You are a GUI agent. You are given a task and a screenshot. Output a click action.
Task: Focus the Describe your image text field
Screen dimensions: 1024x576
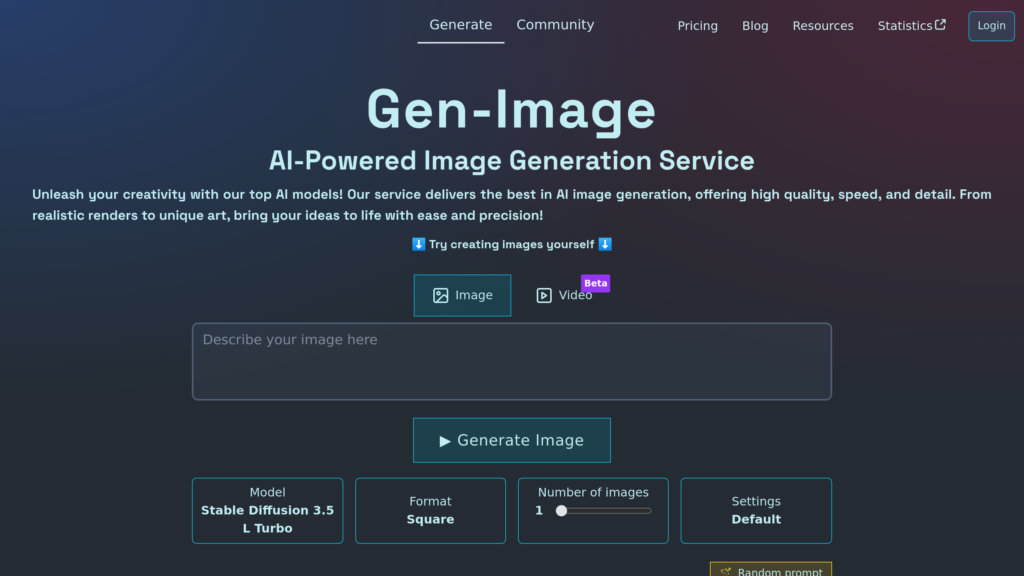[x=512, y=361]
